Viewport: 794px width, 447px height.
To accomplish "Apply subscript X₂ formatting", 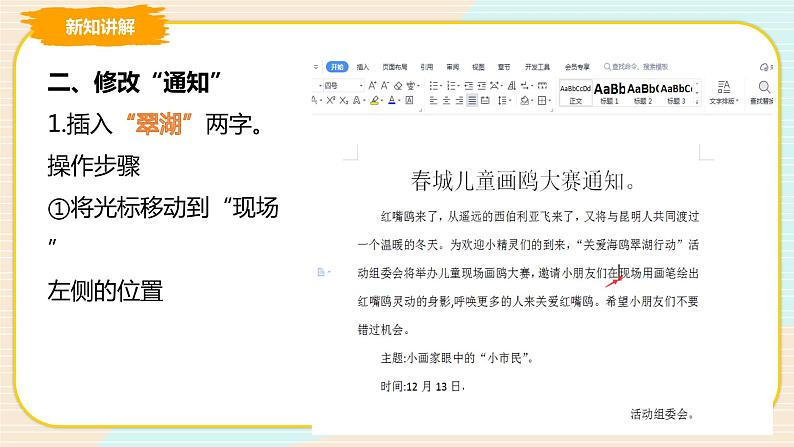I will 344,100.
